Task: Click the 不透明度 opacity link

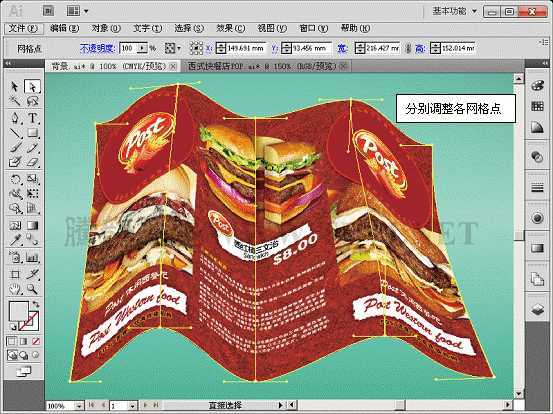Action: point(97,48)
